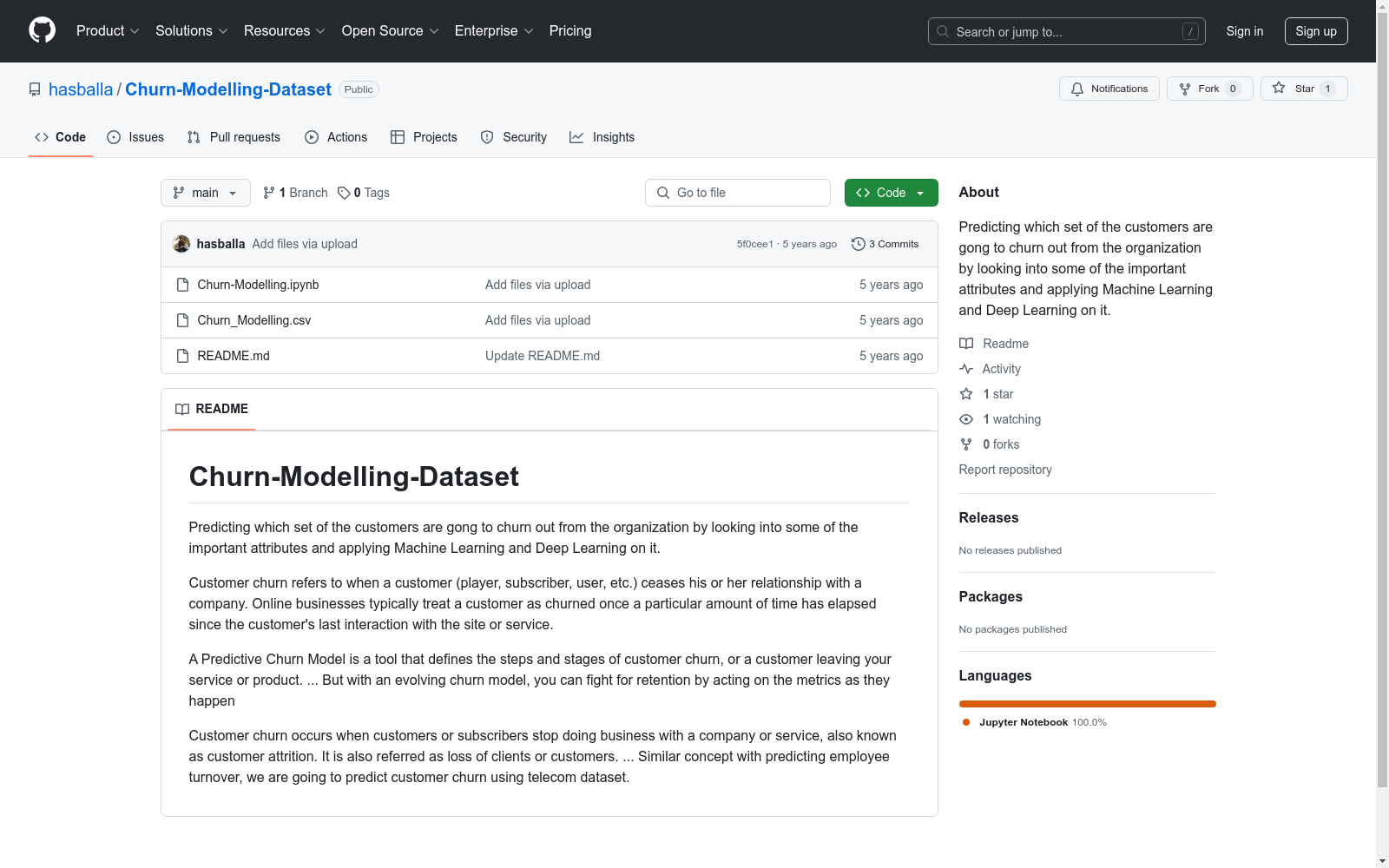
Task: Click the Activity pulse icon
Action: [966, 369]
